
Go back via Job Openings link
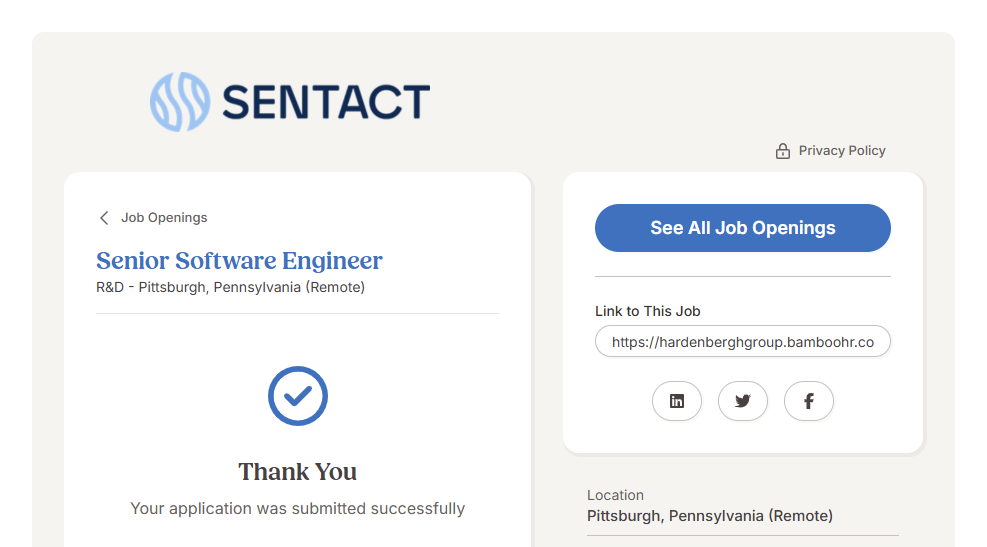tap(164, 218)
